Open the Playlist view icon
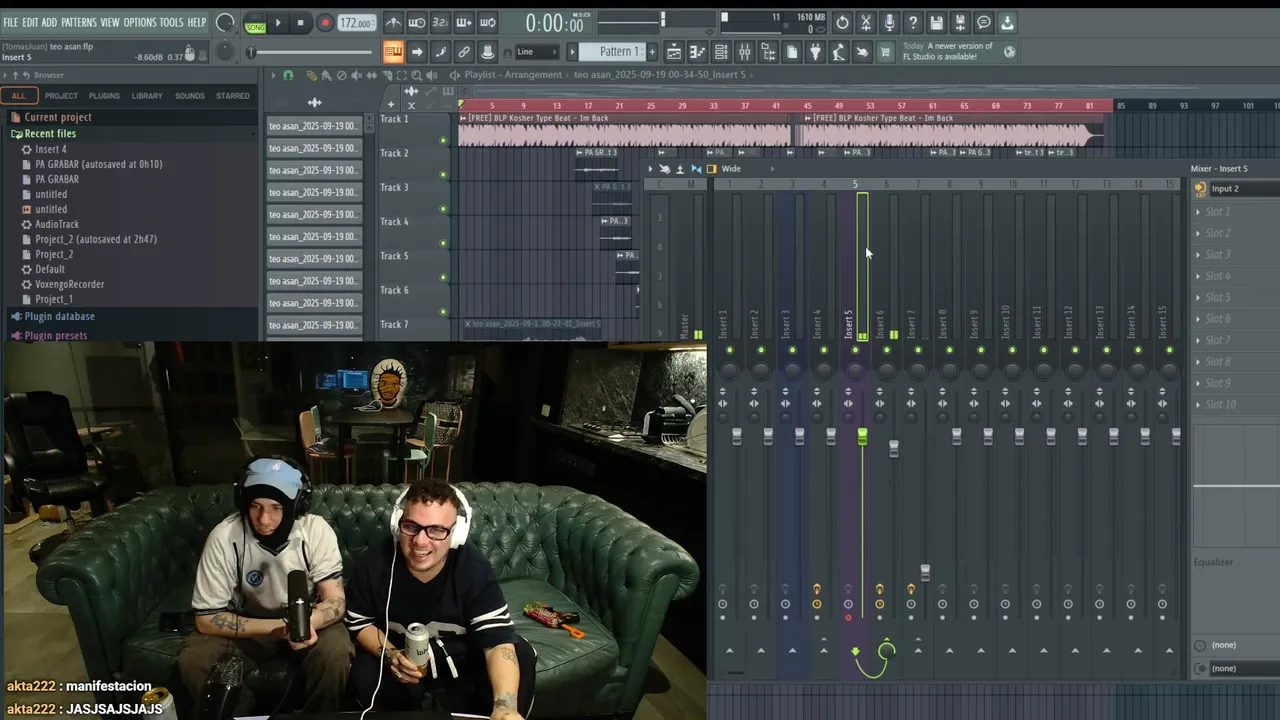Image resolution: width=1280 pixels, height=720 pixels. 674,52
